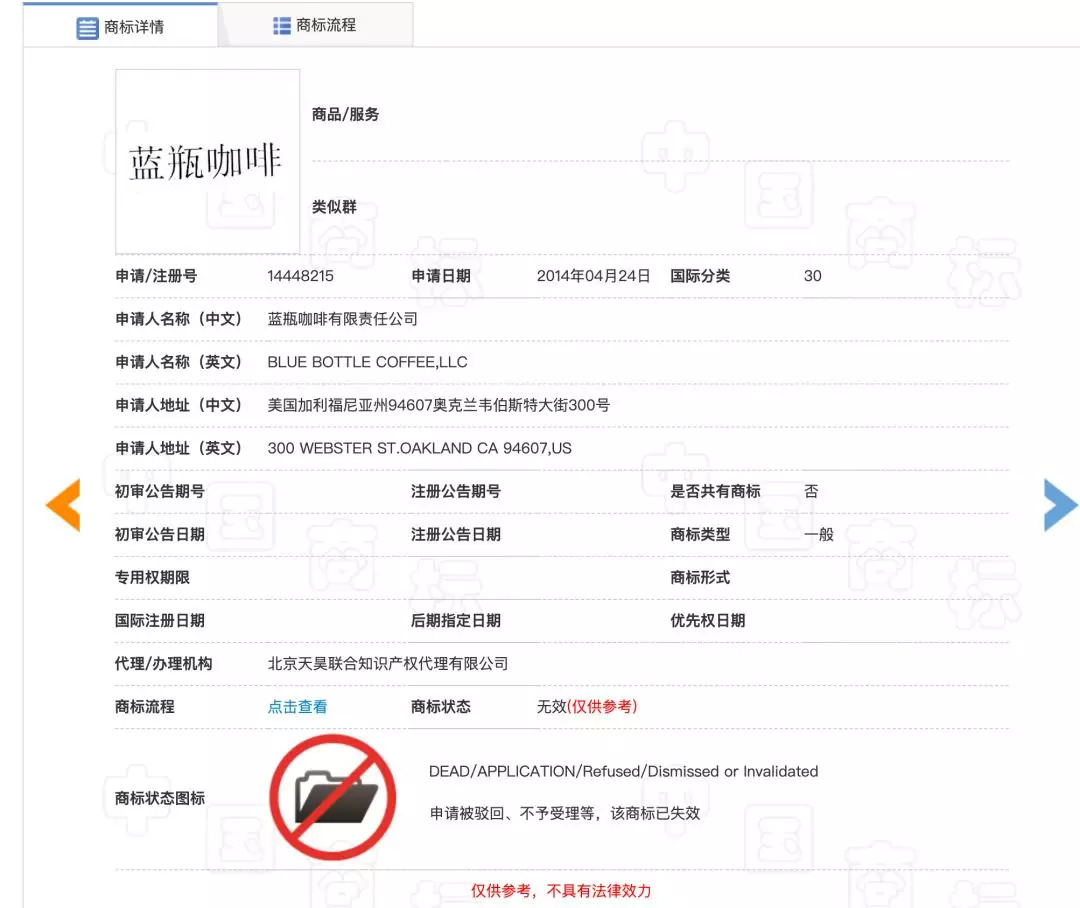Screen dimensions: 1080x908
Task: Click the 蓝瓶咖啡 trademark image thumbnail
Action: pos(207,161)
